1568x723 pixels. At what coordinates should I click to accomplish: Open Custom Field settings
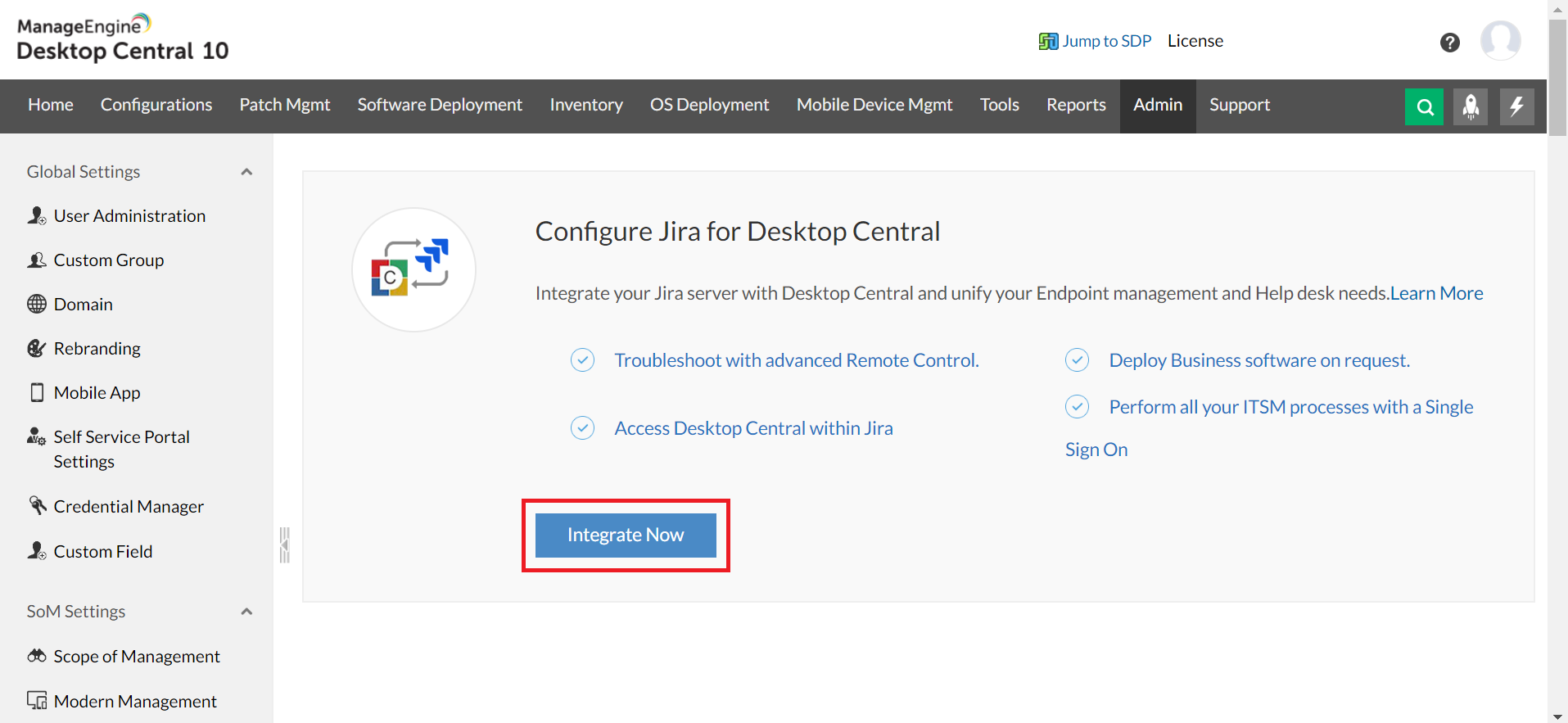click(x=103, y=552)
